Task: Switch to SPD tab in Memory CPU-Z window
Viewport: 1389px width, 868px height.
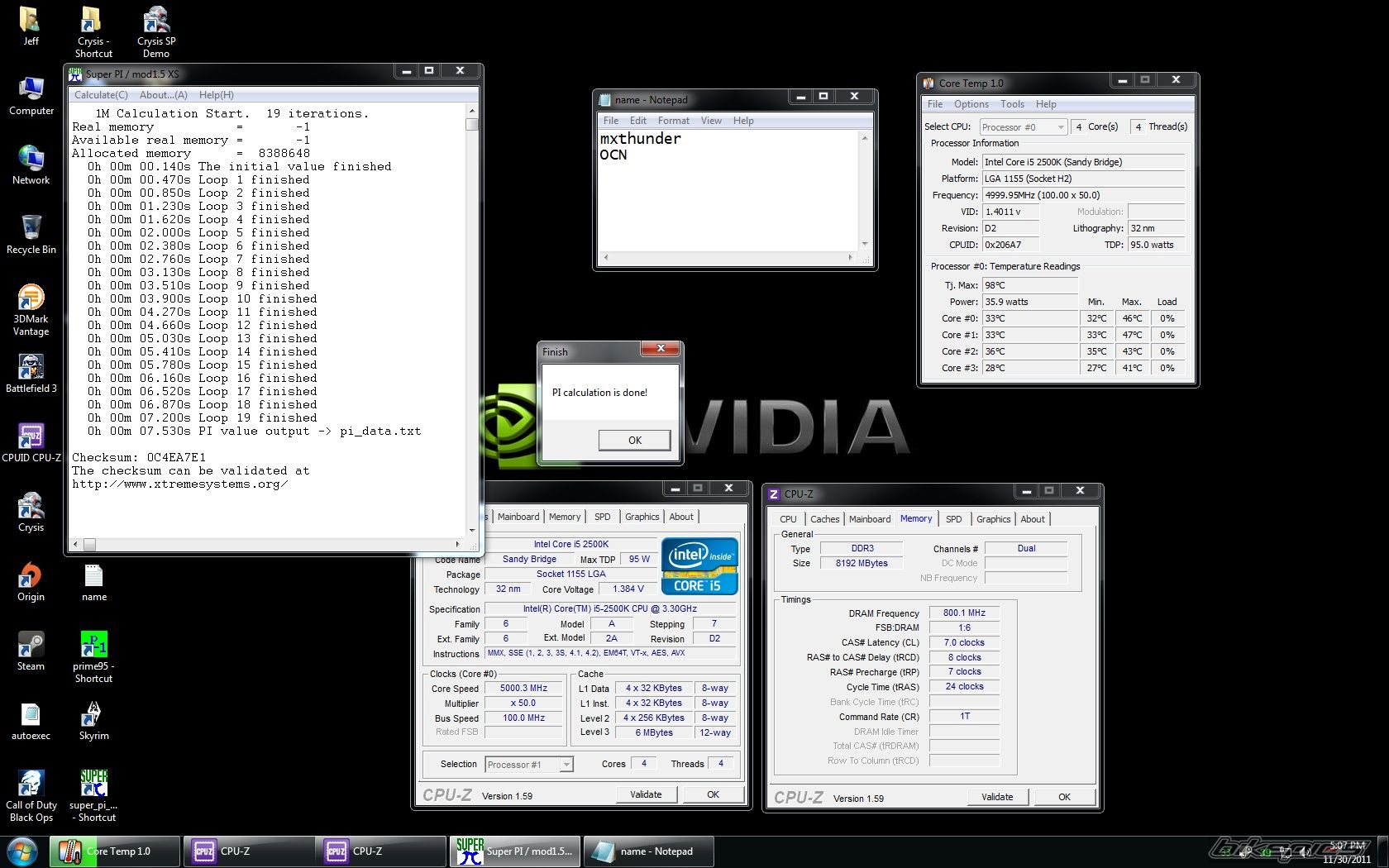Action: [x=953, y=519]
